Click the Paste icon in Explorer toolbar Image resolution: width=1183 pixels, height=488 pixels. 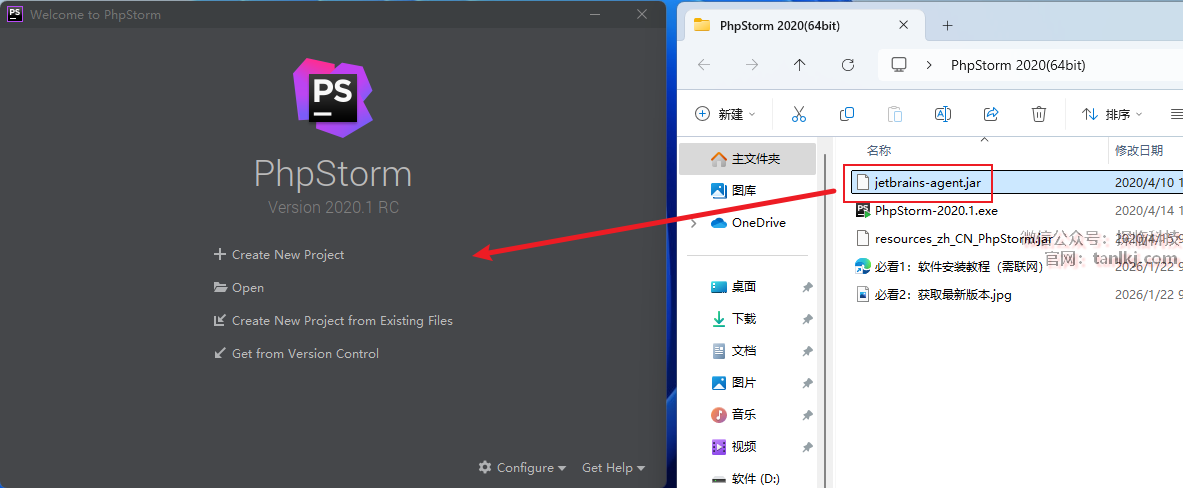895,114
